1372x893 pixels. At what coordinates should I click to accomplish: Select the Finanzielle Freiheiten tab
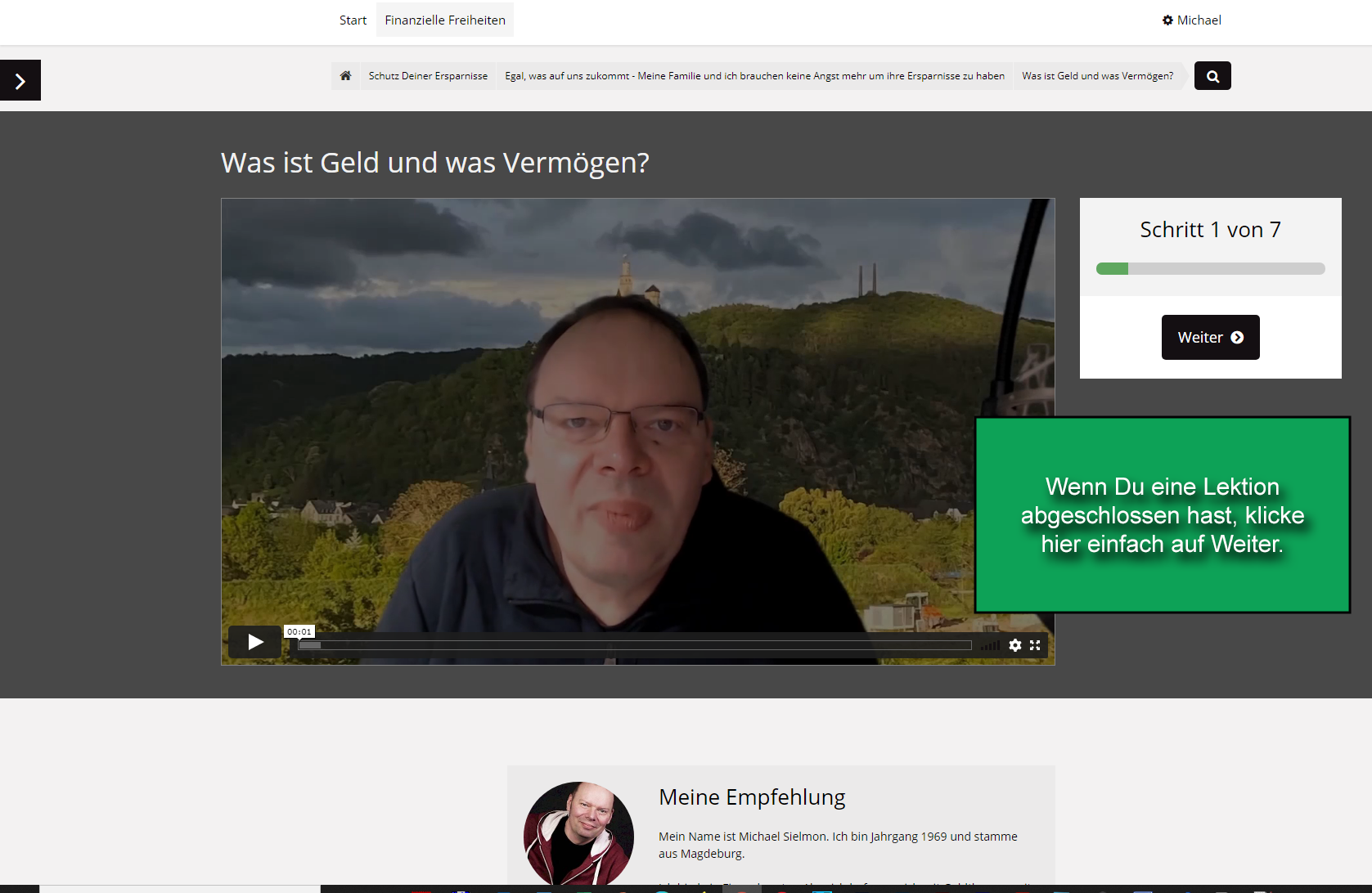(445, 20)
